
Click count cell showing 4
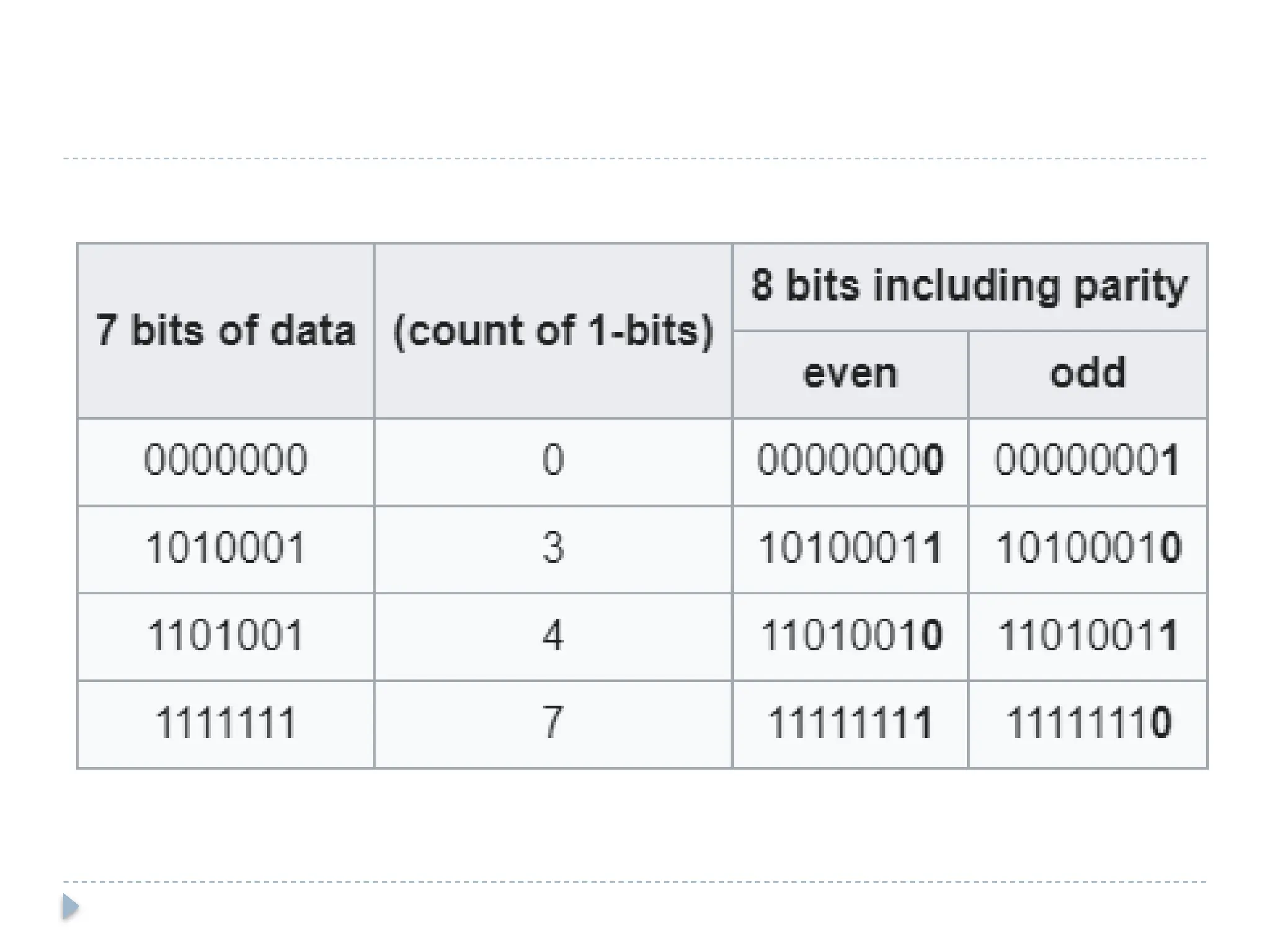[x=553, y=636]
